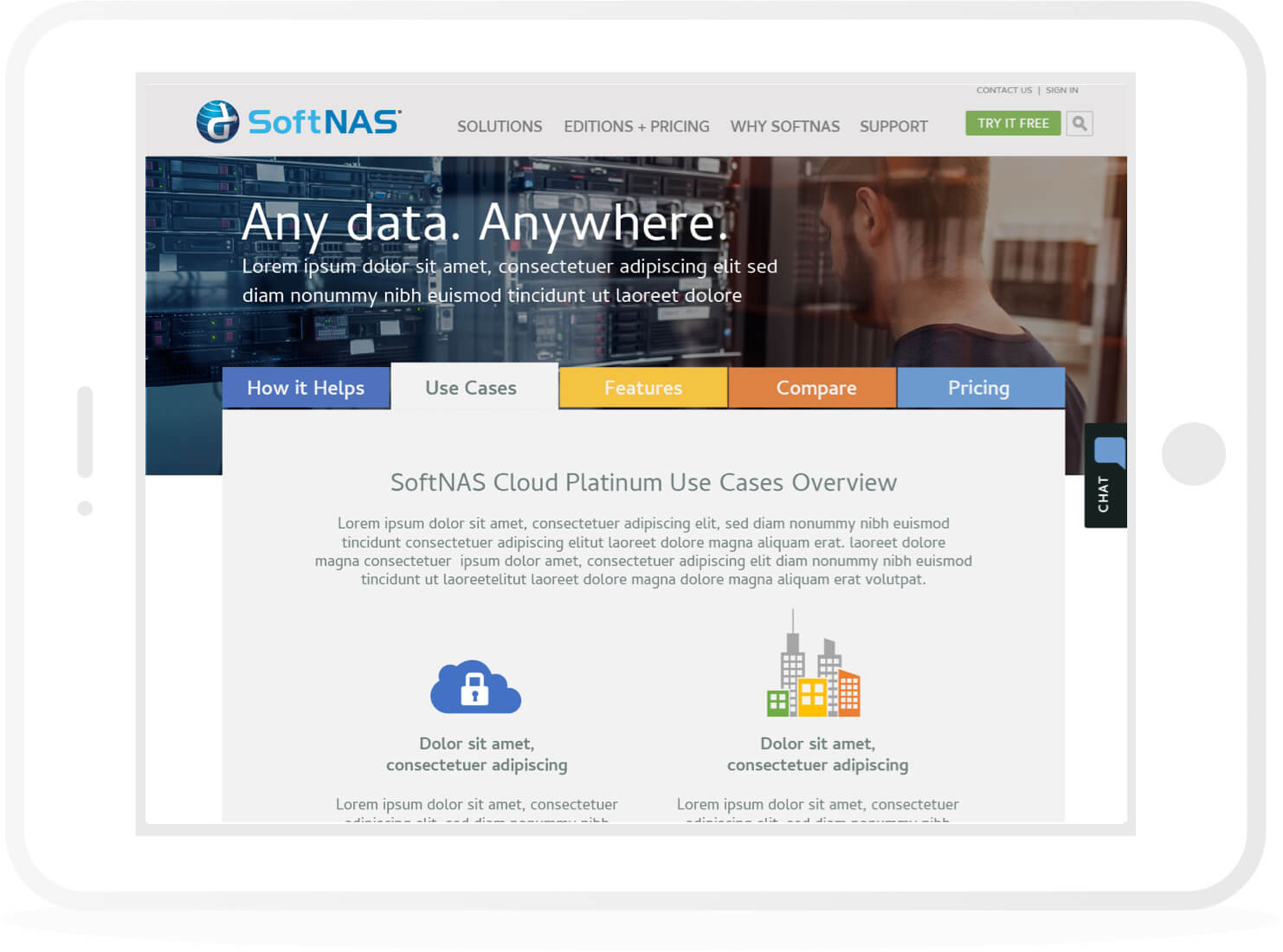Click the heading under the city buildings icon
The height and width of the screenshot is (952, 1283).
(x=817, y=754)
